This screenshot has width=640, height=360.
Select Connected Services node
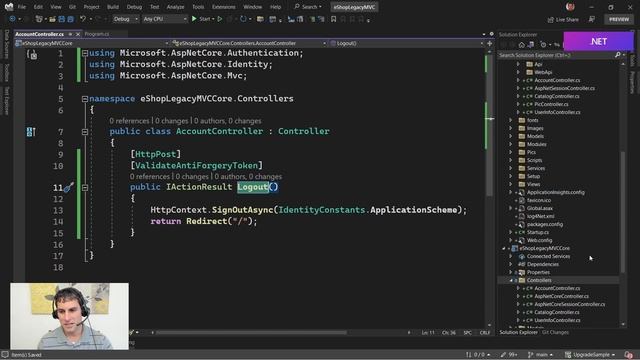pos(548,256)
